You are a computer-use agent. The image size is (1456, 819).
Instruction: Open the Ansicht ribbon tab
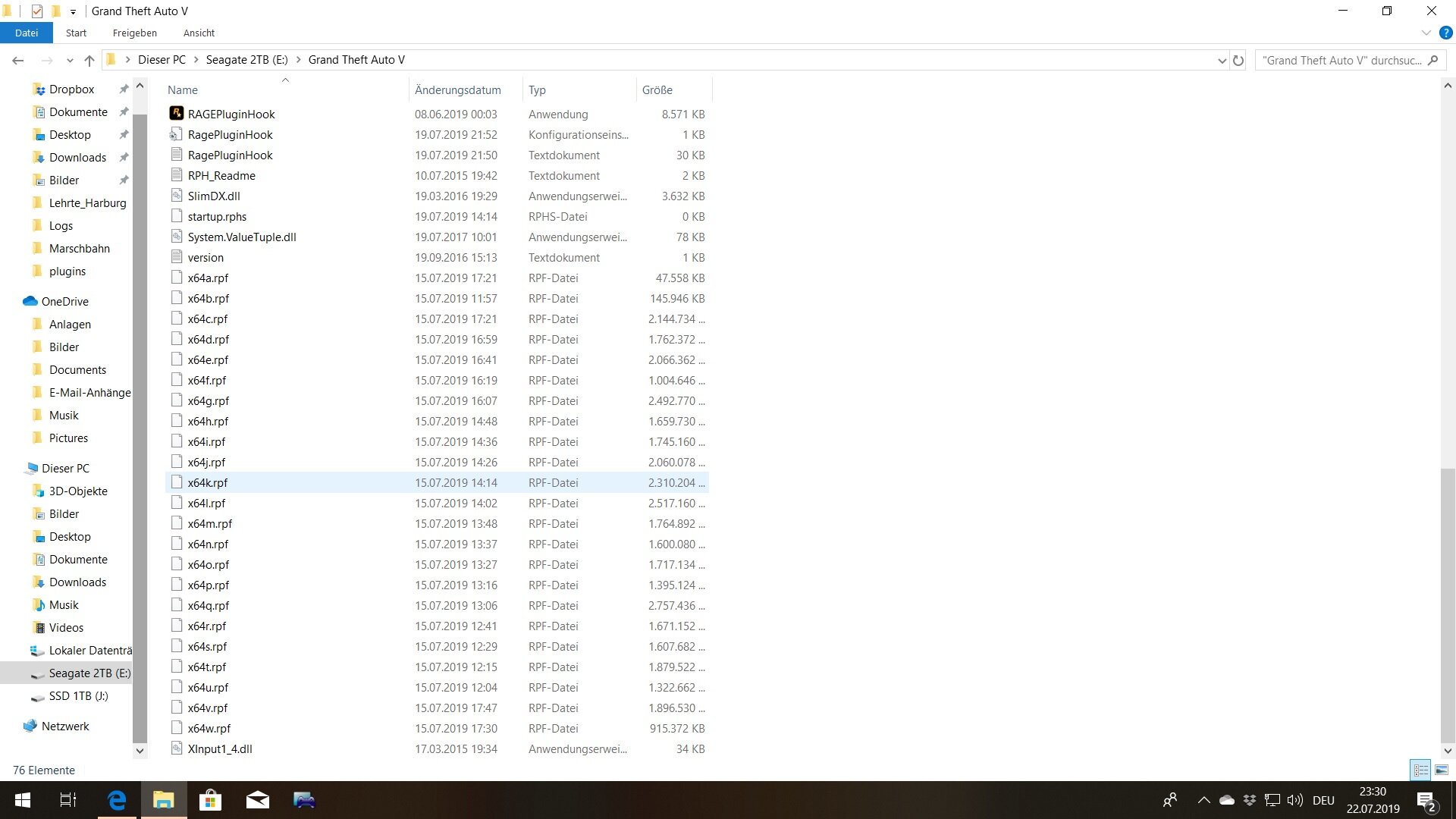point(199,33)
